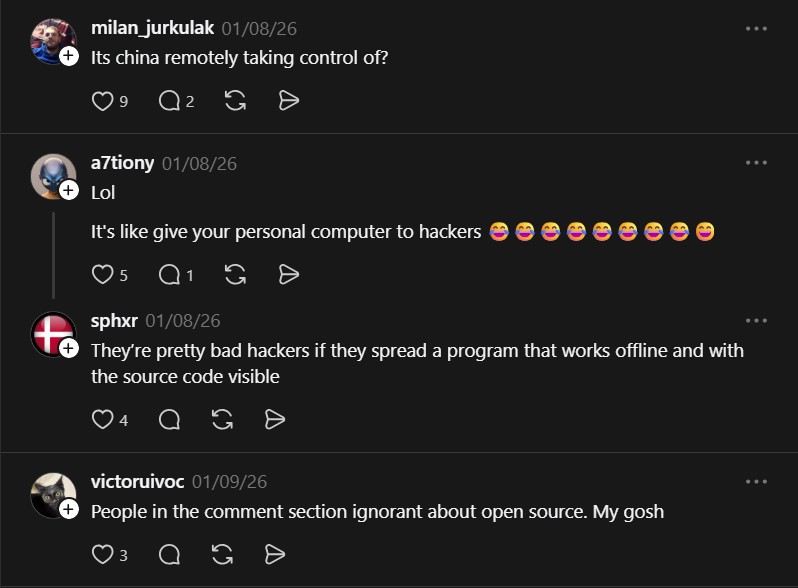Follow victoruivoc using the plus badge
Viewport: 798px width, 588px height.
(68, 509)
